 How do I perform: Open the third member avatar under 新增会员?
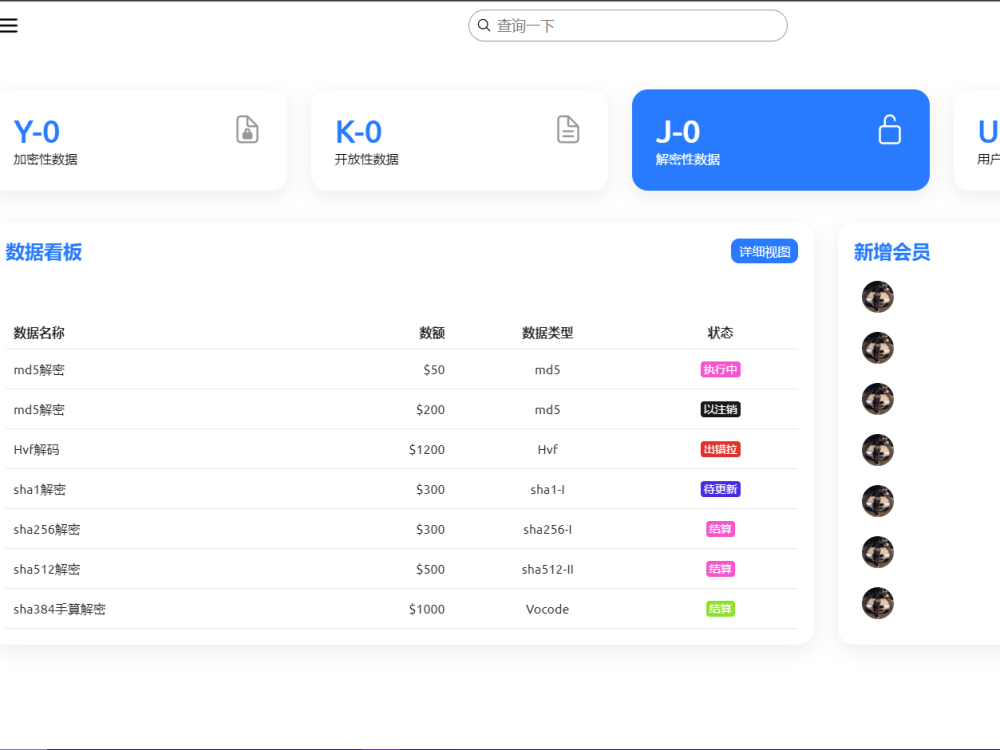tap(878, 399)
